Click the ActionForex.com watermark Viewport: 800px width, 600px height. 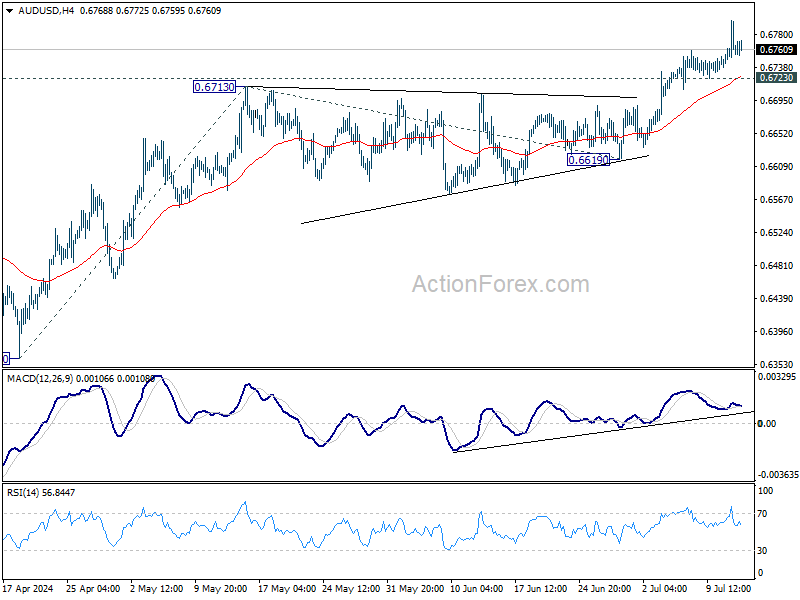tap(501, 284)
